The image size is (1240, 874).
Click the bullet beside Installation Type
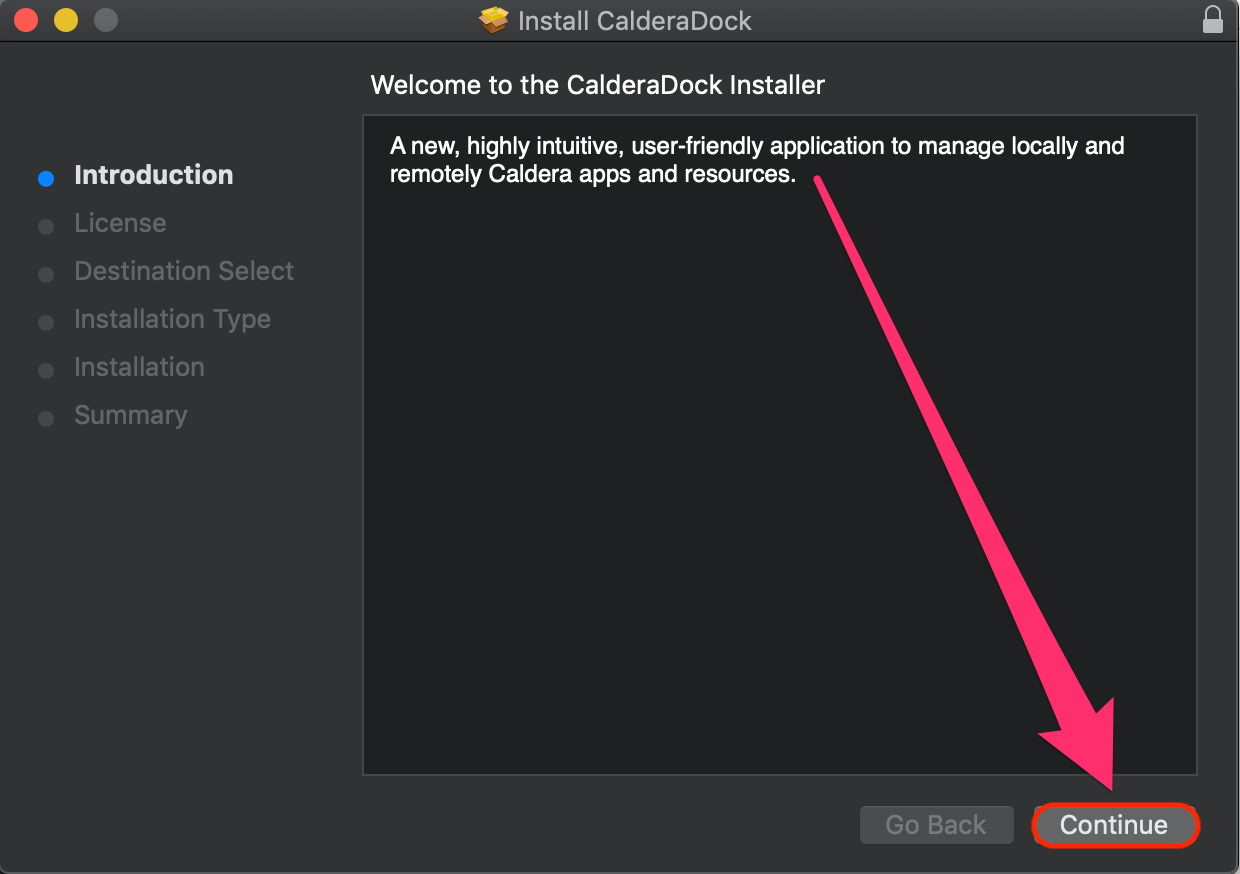(46, 323)
